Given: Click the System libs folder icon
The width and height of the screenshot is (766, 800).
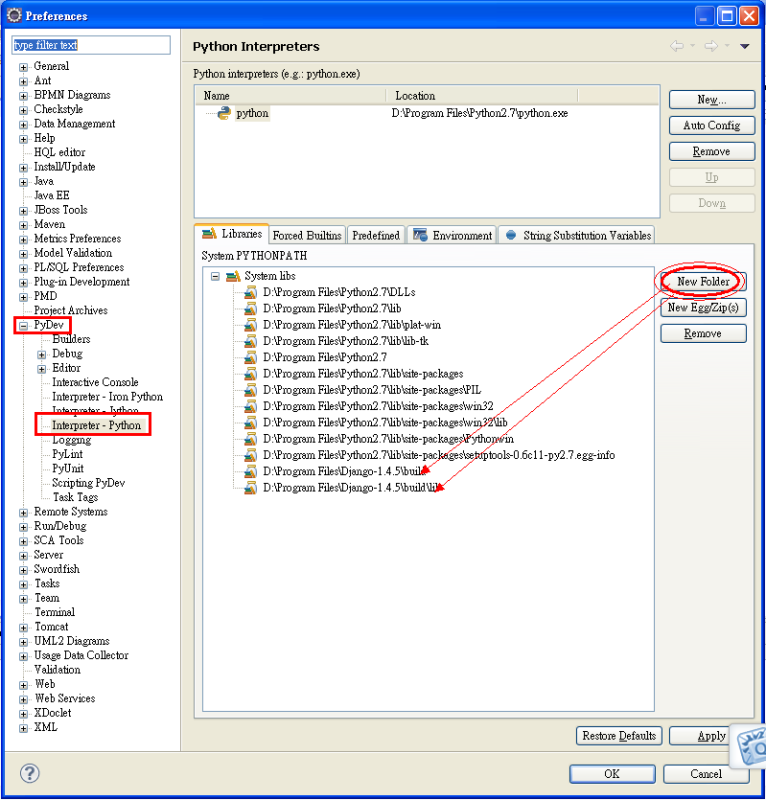Looking at the screenshot, I should (x=233, y=276).
